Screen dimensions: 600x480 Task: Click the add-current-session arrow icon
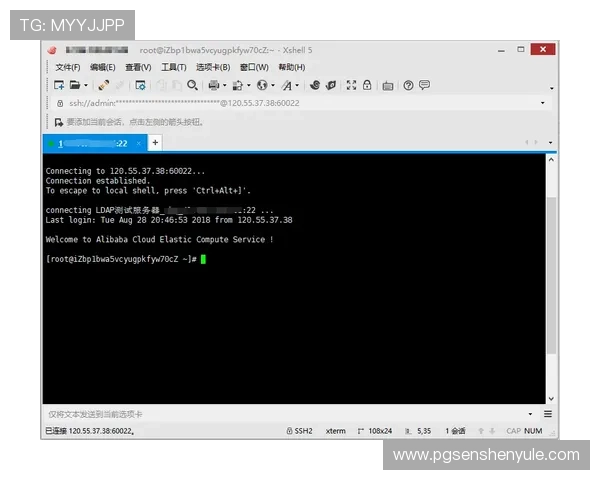[x=59, y=122]
